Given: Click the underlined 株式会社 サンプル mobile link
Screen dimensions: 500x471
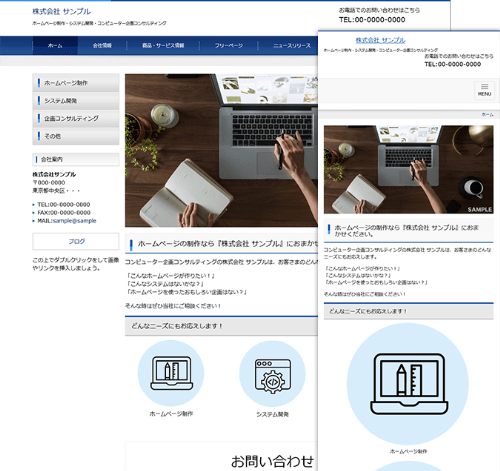Looking at the screenshot, I should 380,40.
